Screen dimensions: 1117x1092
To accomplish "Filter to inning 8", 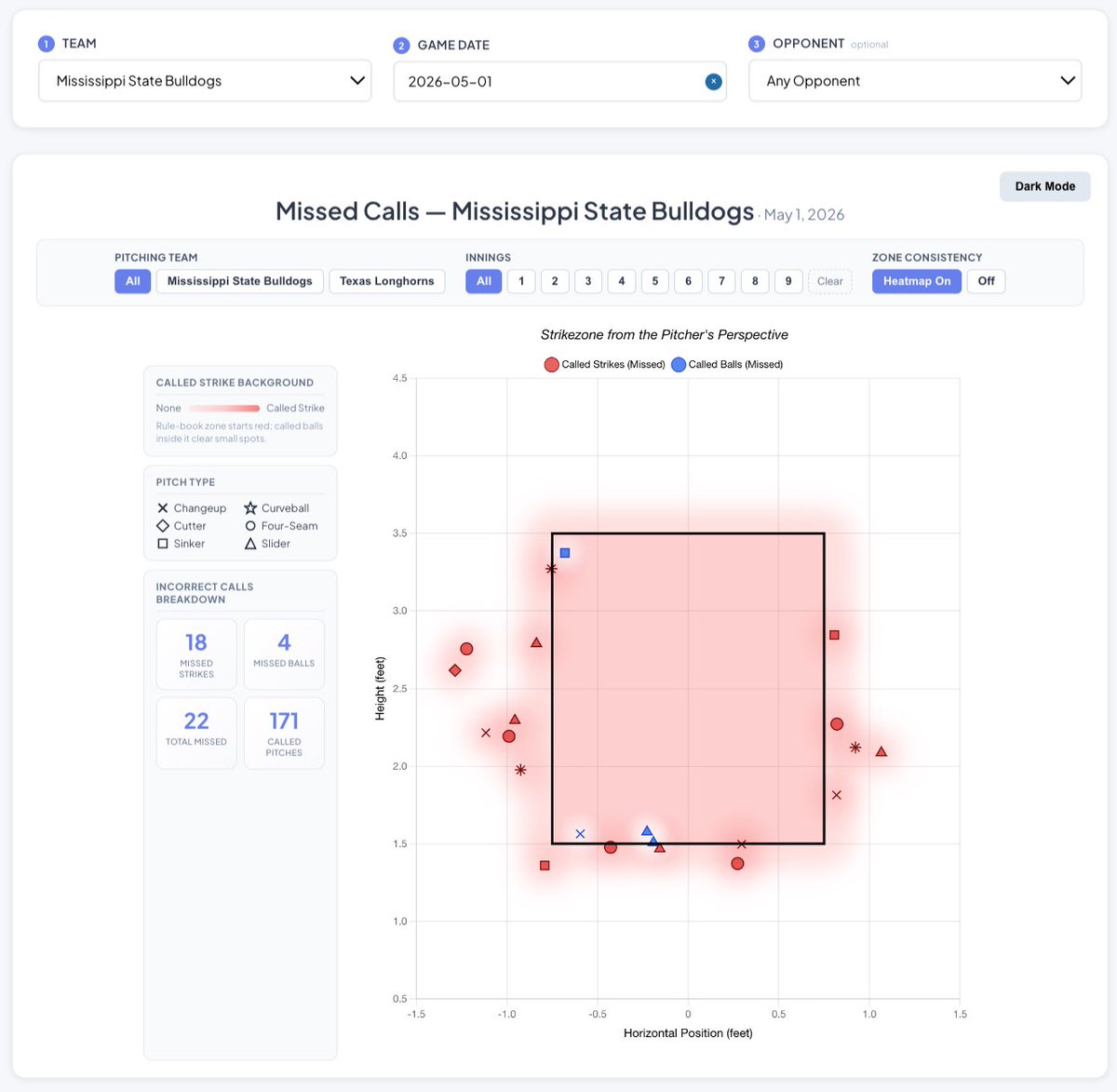I will (x=755, y=281).
